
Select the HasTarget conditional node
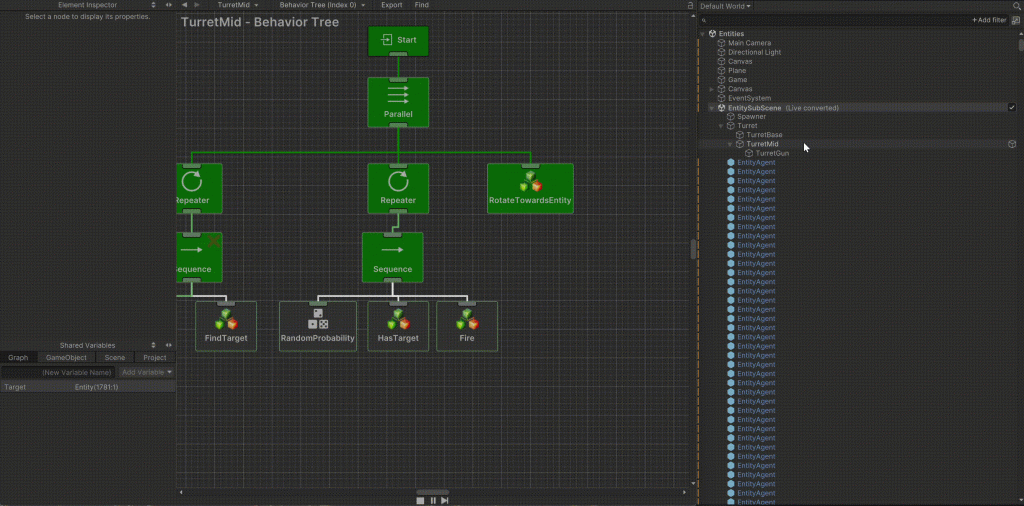(x=397, y=325)
